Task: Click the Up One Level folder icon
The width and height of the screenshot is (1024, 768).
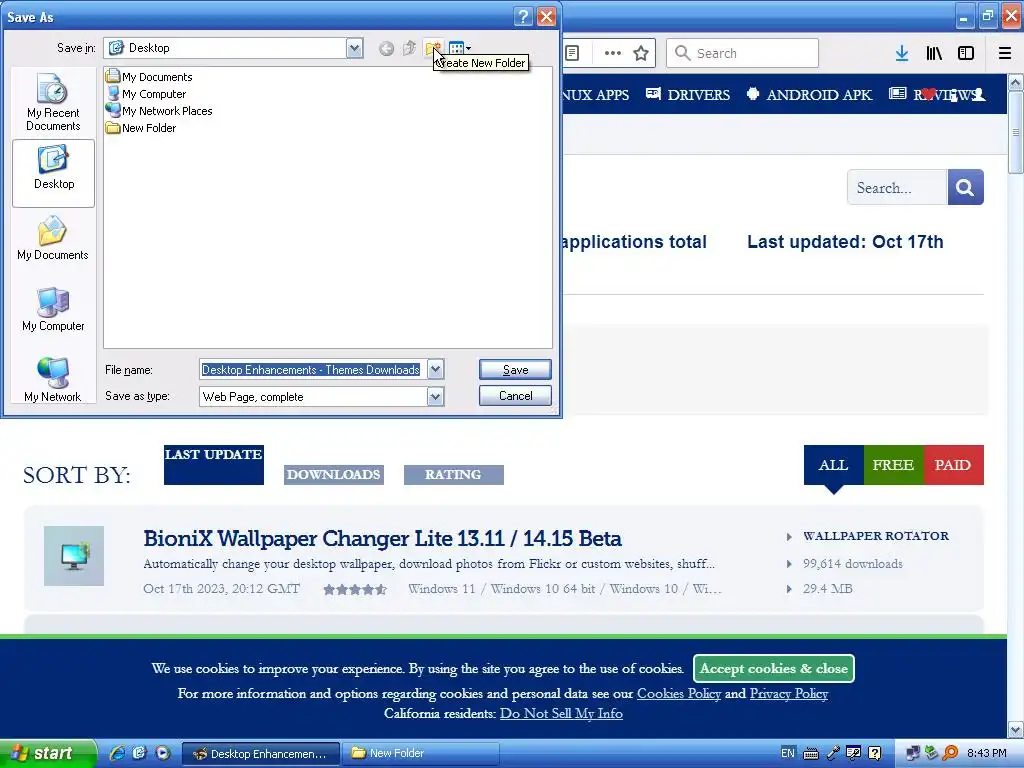Action: (x=409, y=48)
